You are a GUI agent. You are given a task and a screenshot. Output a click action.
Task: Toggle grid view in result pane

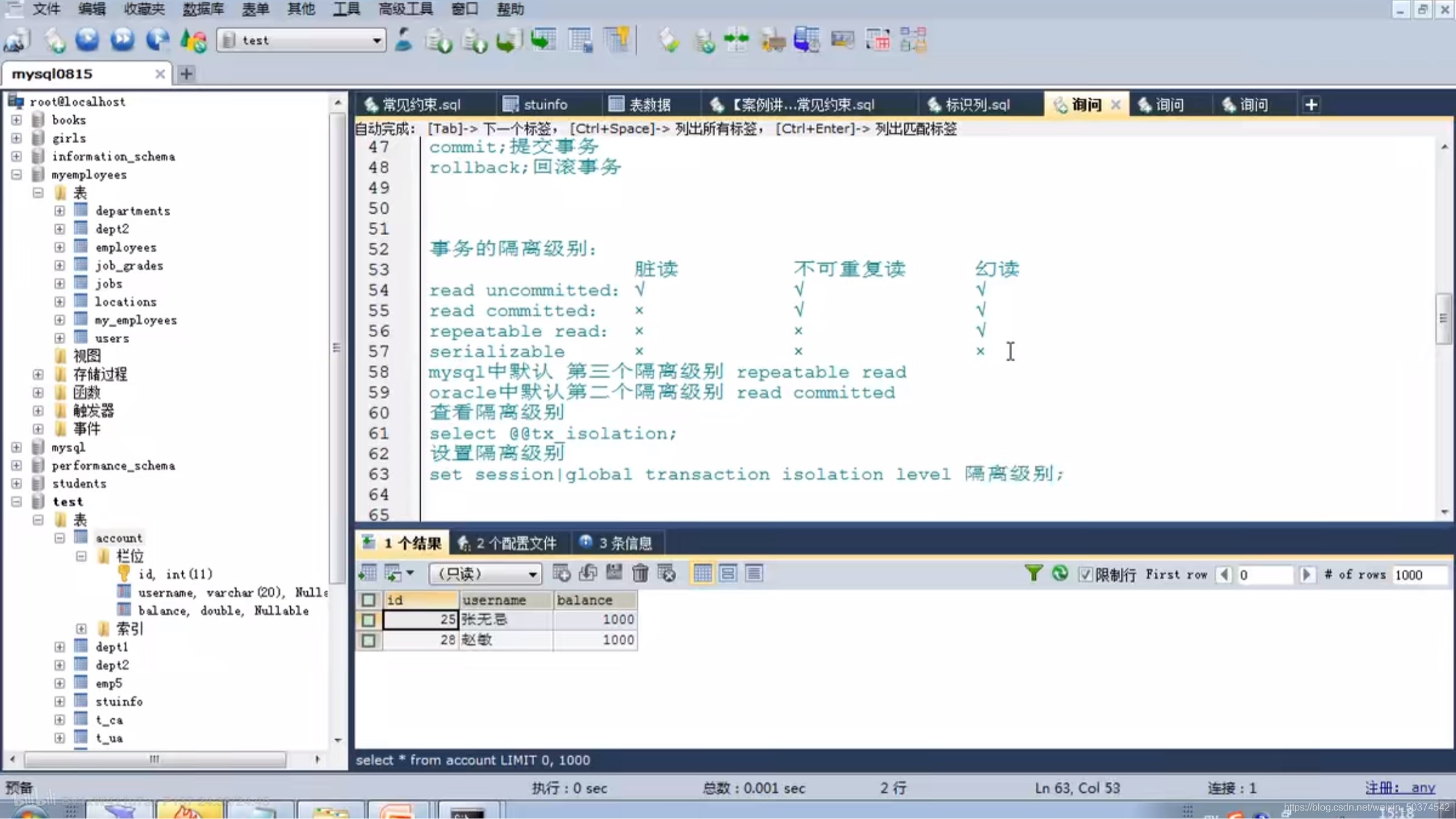[702, 573]
